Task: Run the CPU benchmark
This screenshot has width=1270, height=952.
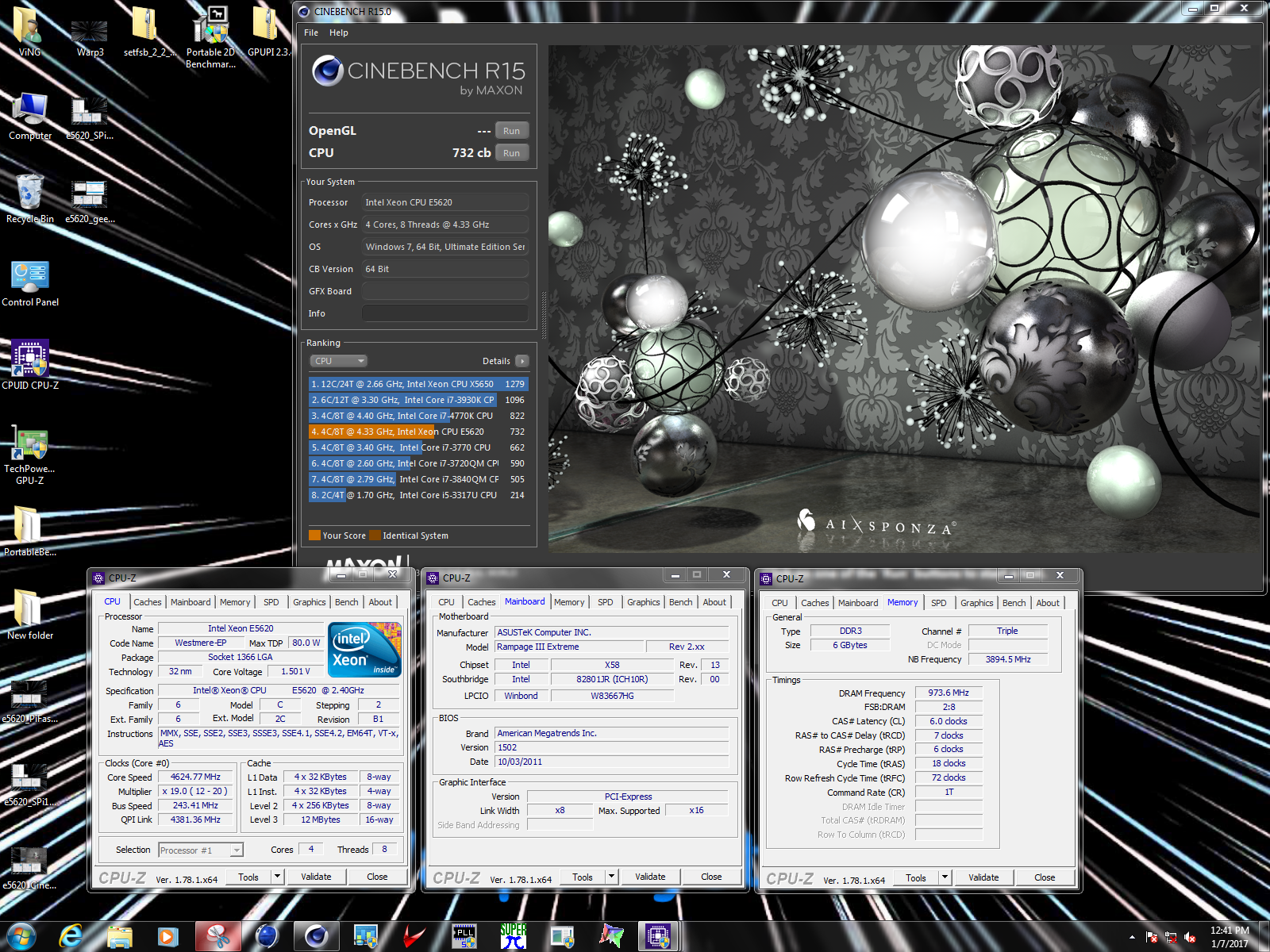Action: [512, 153]
